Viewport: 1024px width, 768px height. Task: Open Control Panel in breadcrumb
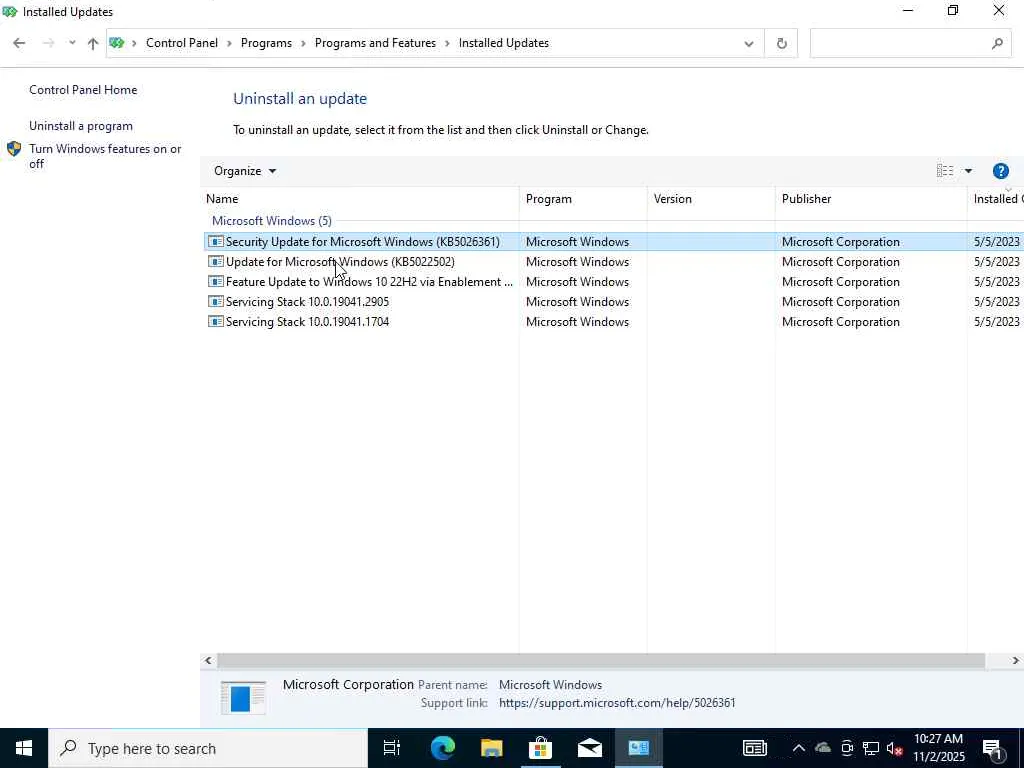pos(182,43)
